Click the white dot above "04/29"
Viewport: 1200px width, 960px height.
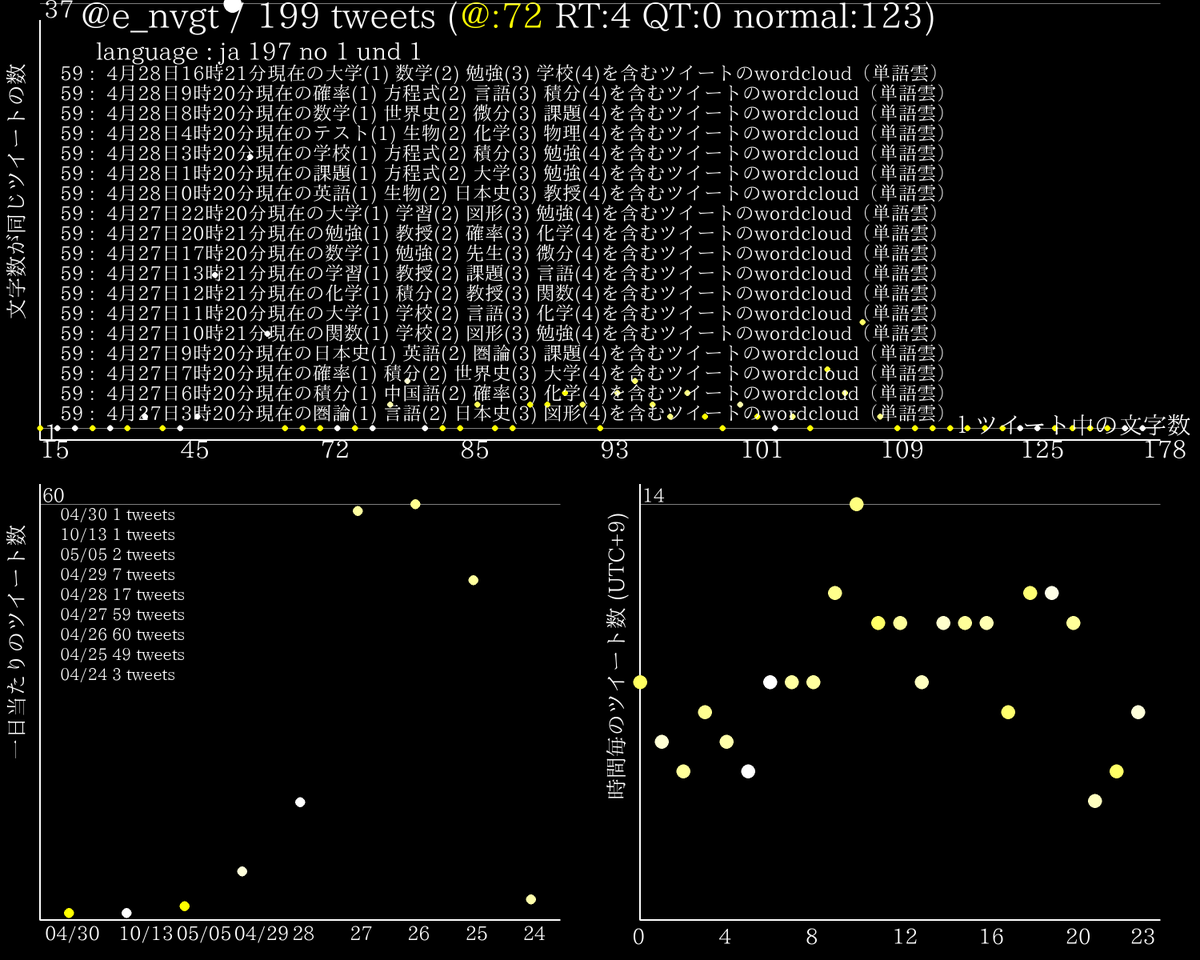(x=241, y=871)
